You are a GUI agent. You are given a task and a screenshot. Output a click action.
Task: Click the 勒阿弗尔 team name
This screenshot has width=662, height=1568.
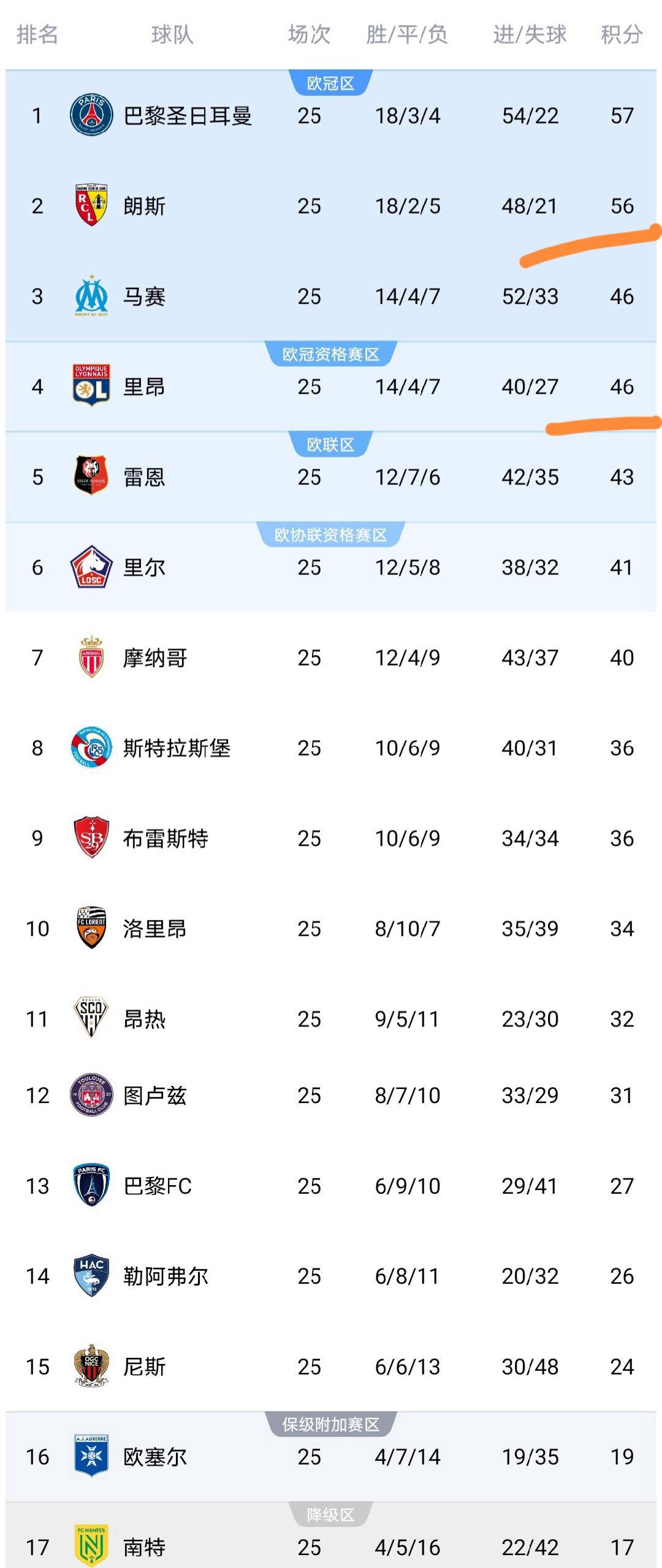[x=165, y=1276]
